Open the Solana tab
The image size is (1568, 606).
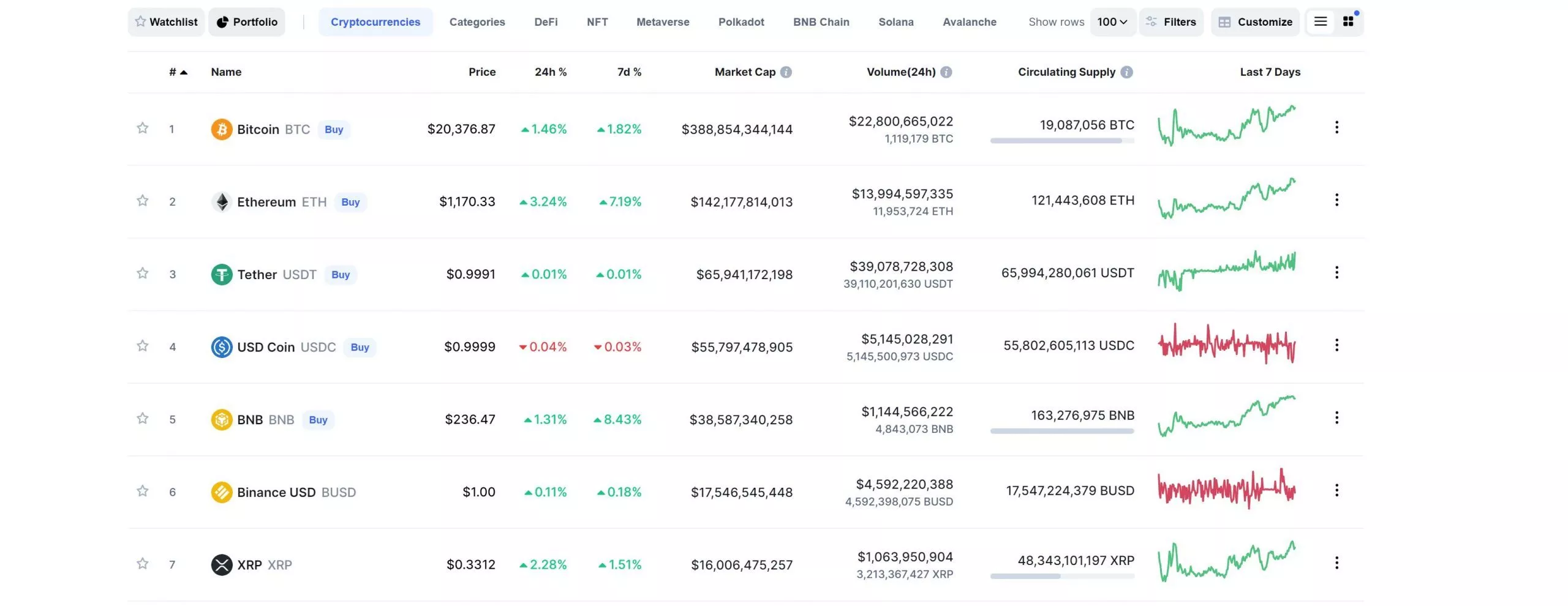(896, 22)
